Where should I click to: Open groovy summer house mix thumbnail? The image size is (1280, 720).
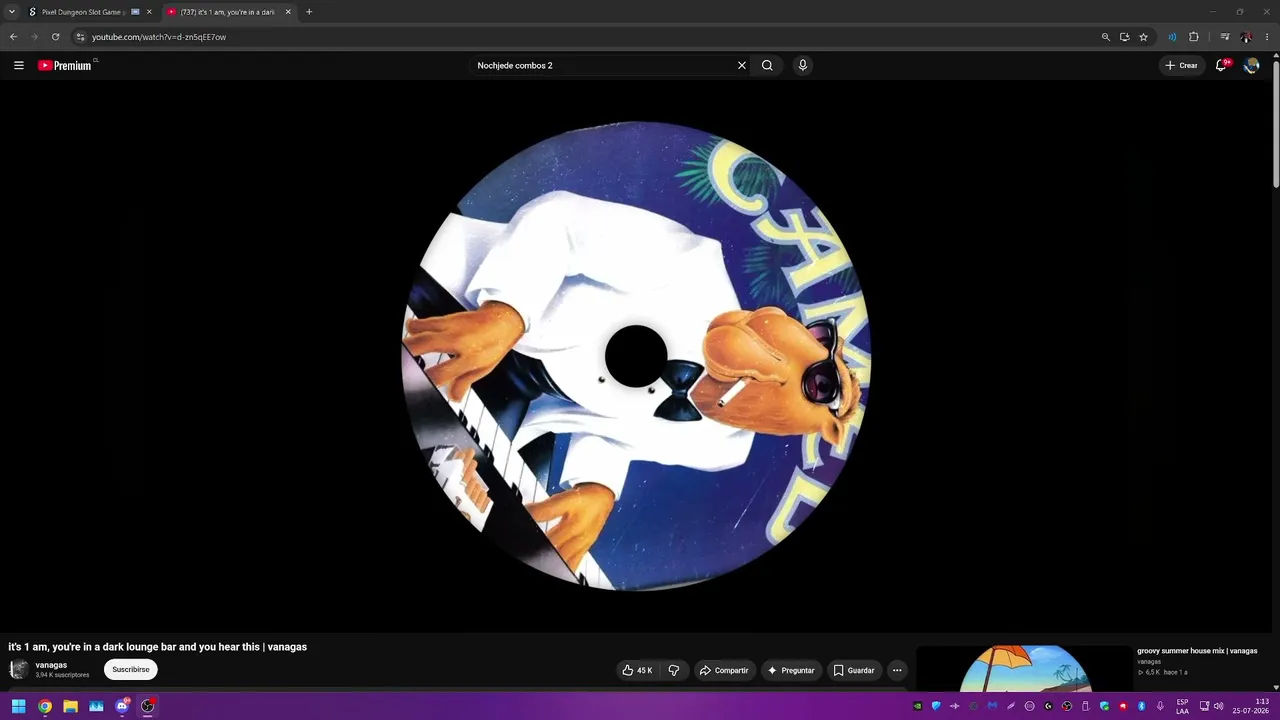pos(1024,668)
